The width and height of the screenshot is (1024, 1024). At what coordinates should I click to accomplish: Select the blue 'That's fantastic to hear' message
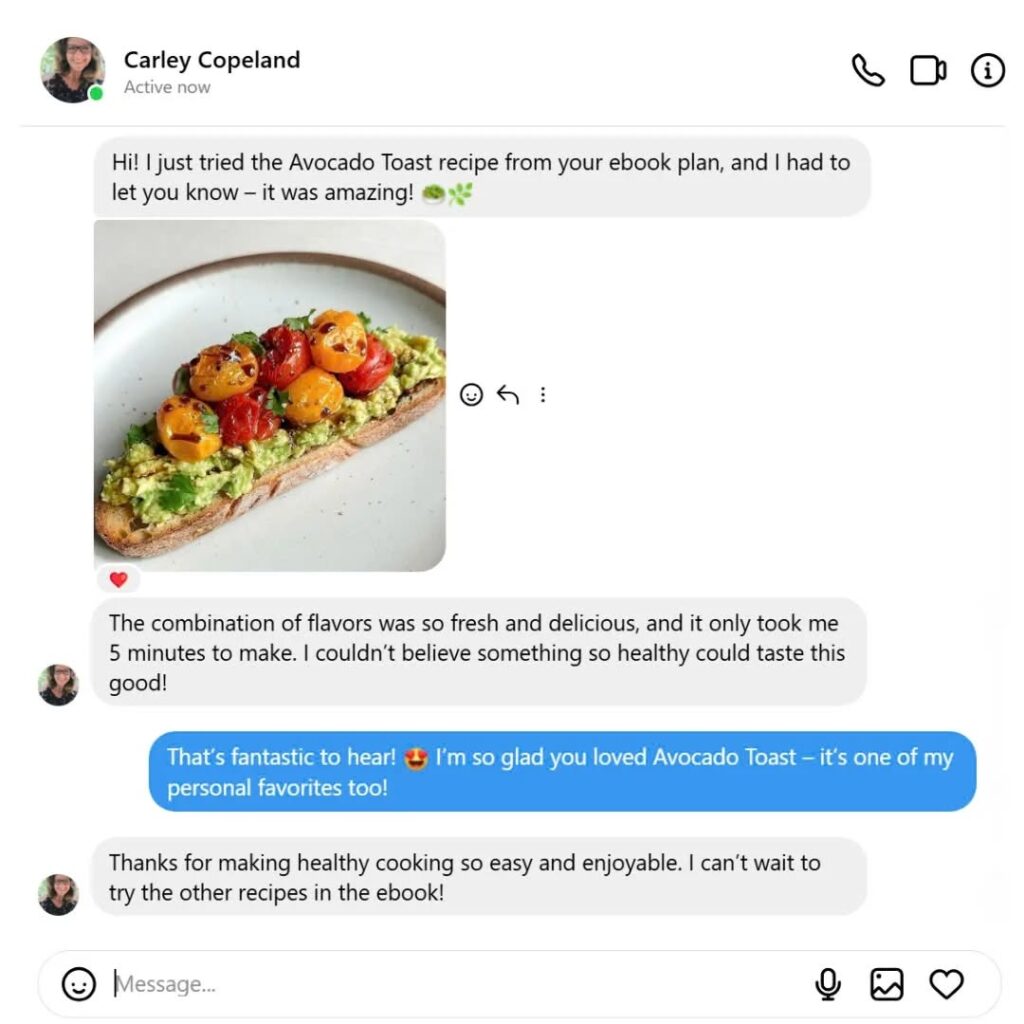pyautogui.click(x=562, y=771)
